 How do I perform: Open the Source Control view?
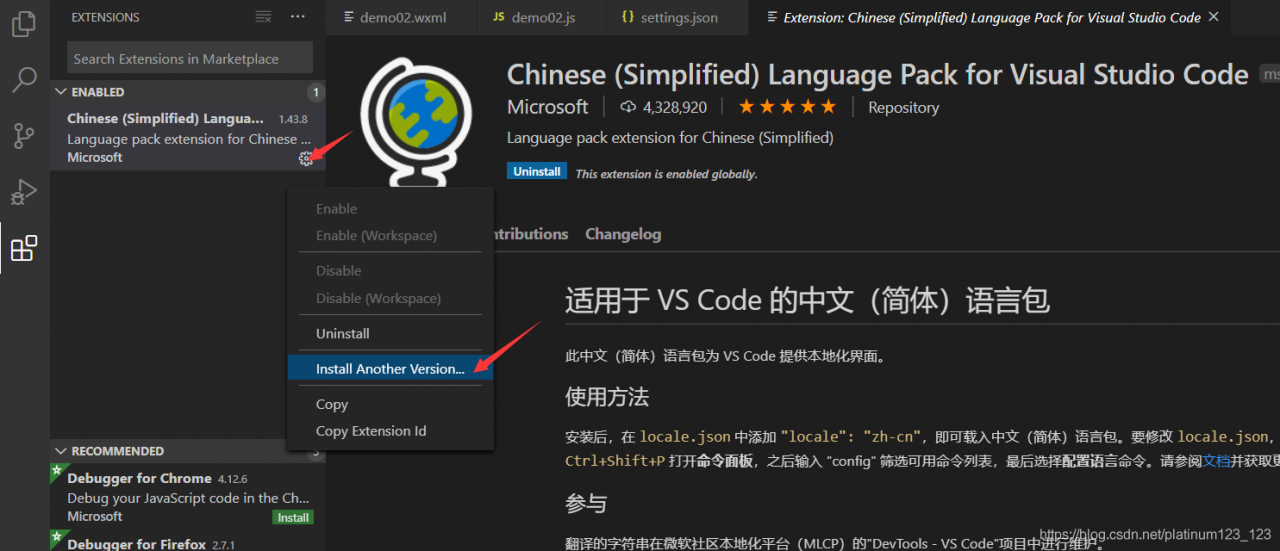[24, 136]
